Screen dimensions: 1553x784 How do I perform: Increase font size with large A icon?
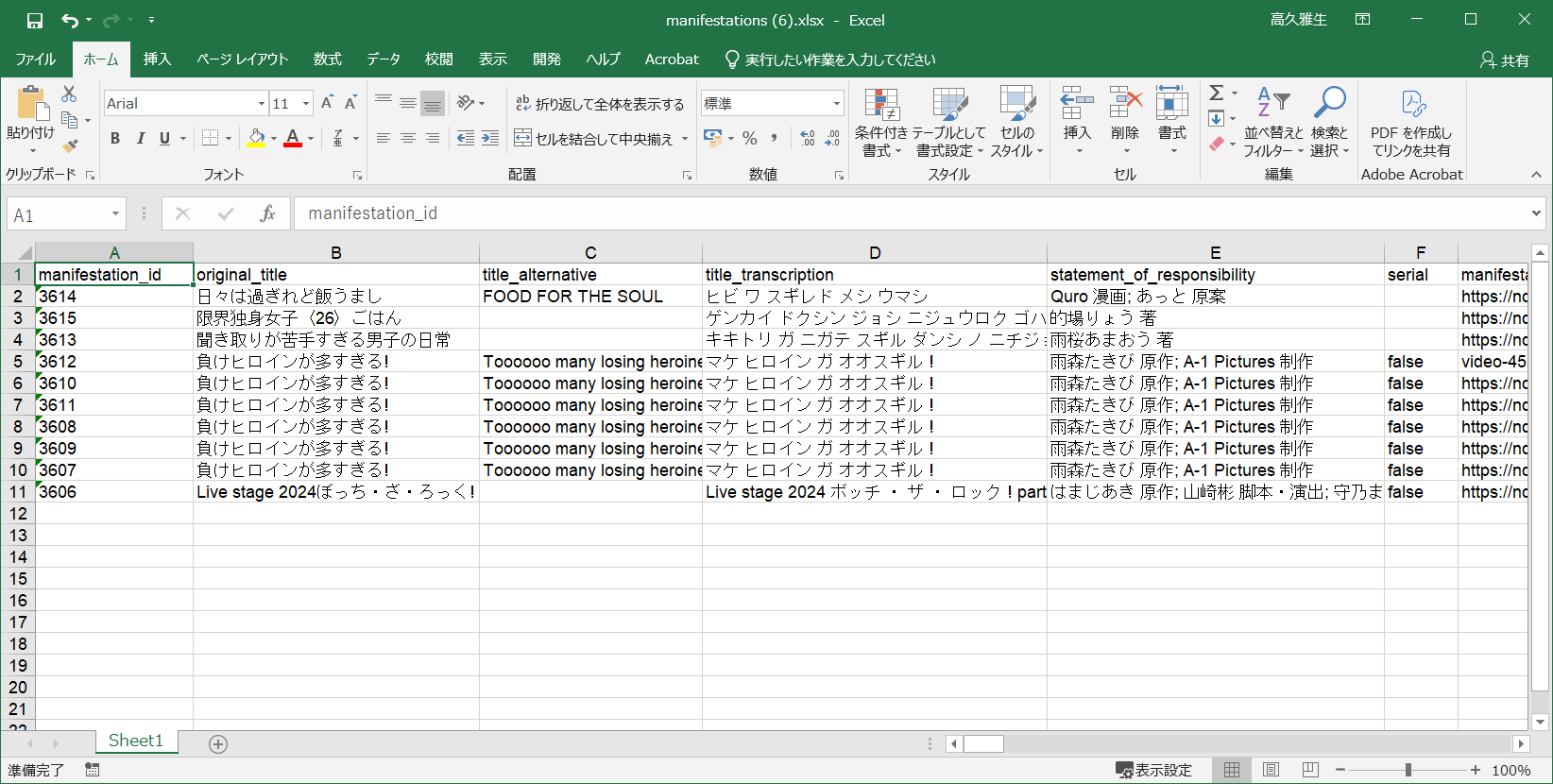[327, 103]
